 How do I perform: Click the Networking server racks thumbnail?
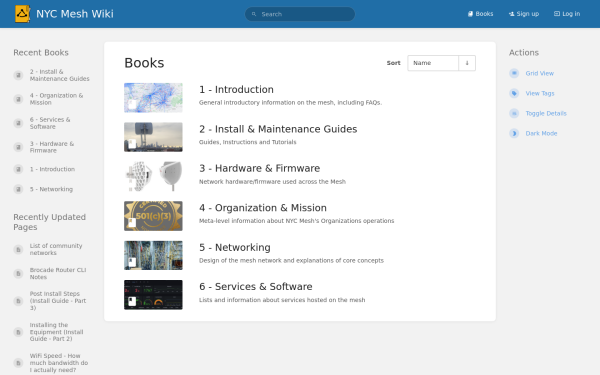click(153, 255)
